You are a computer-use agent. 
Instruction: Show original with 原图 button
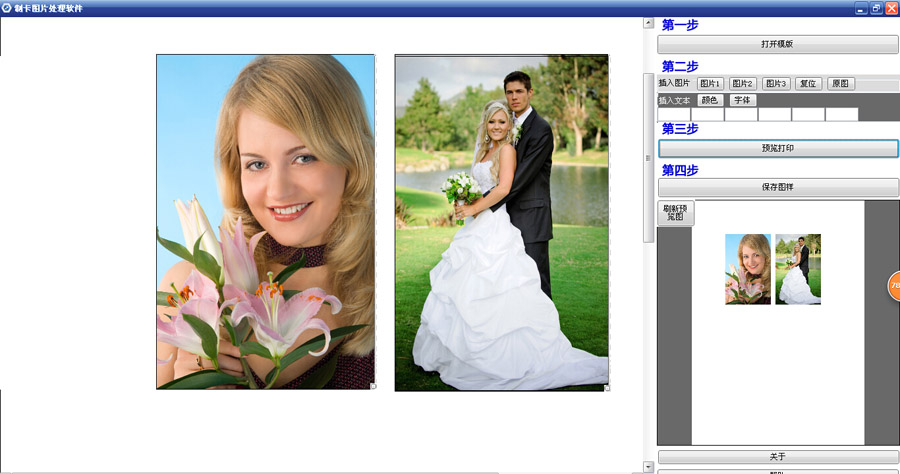(841, 84)
